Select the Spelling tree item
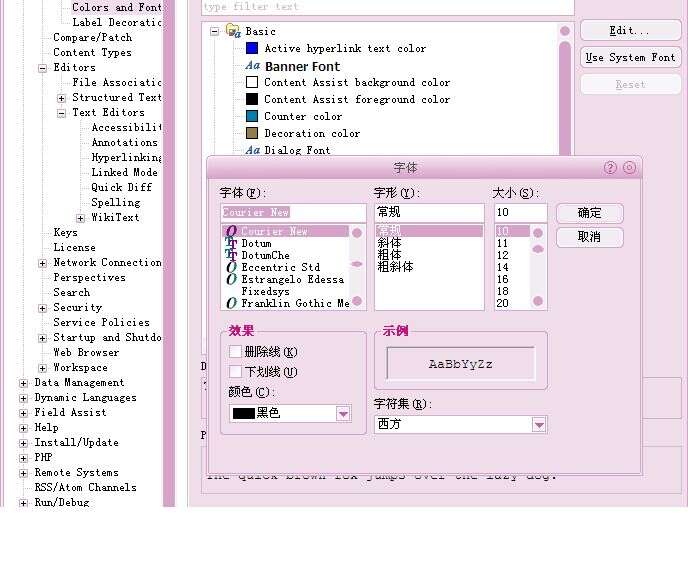The image size is (688, 582). (x=116, y=202)
